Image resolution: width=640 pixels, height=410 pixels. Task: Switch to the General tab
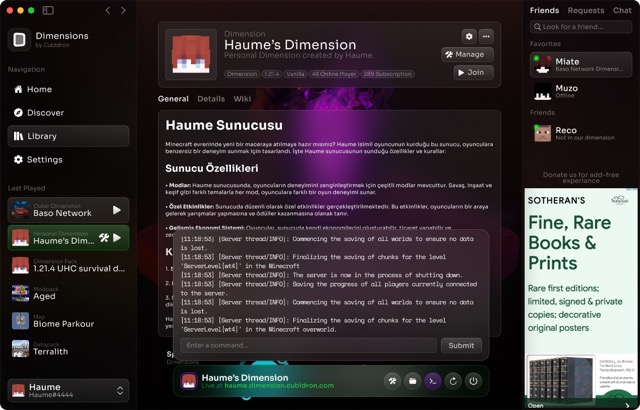click(x=173, y=99)
